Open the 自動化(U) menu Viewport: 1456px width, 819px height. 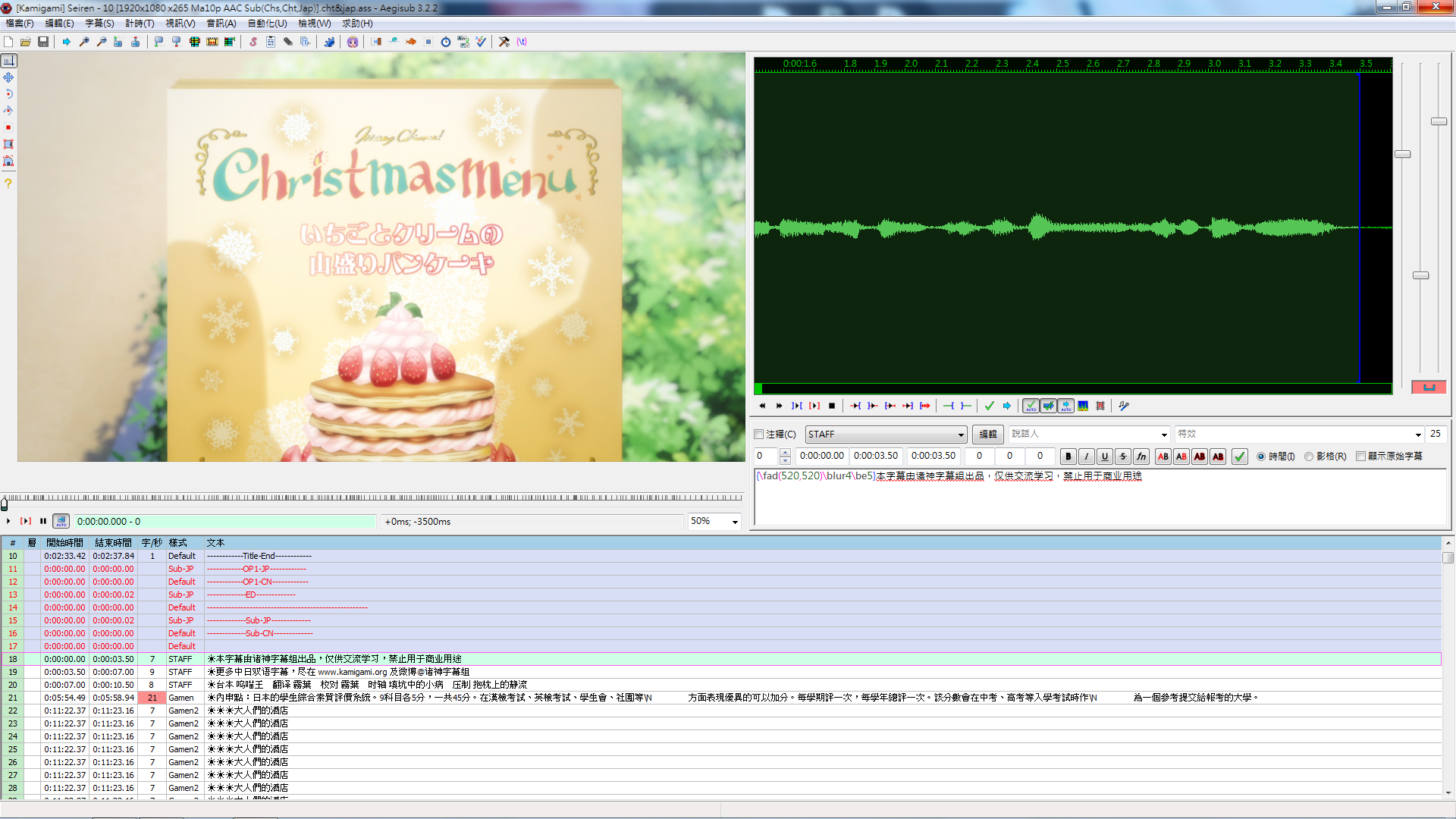(267, 24)
